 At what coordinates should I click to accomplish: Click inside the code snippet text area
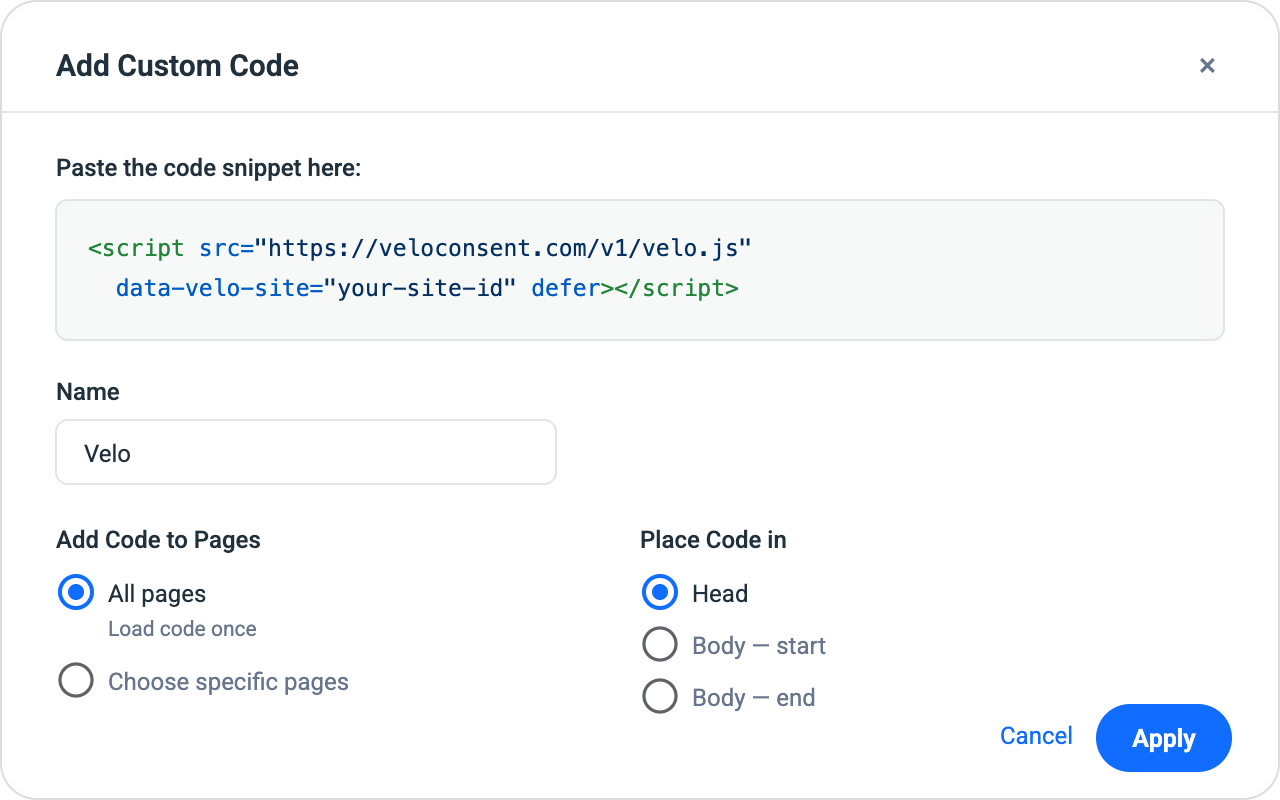click(x=640, y=270)
